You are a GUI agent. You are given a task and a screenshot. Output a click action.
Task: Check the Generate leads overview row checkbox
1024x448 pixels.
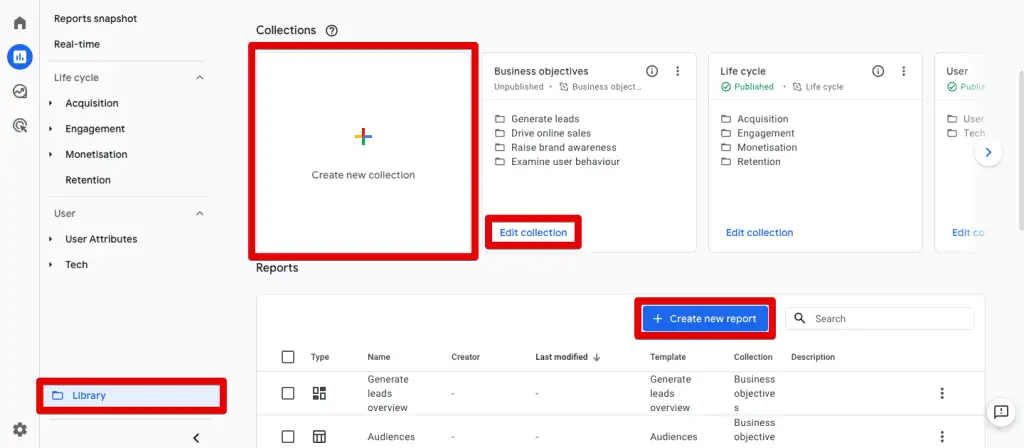pyautogui.click(x=288, y=393)
